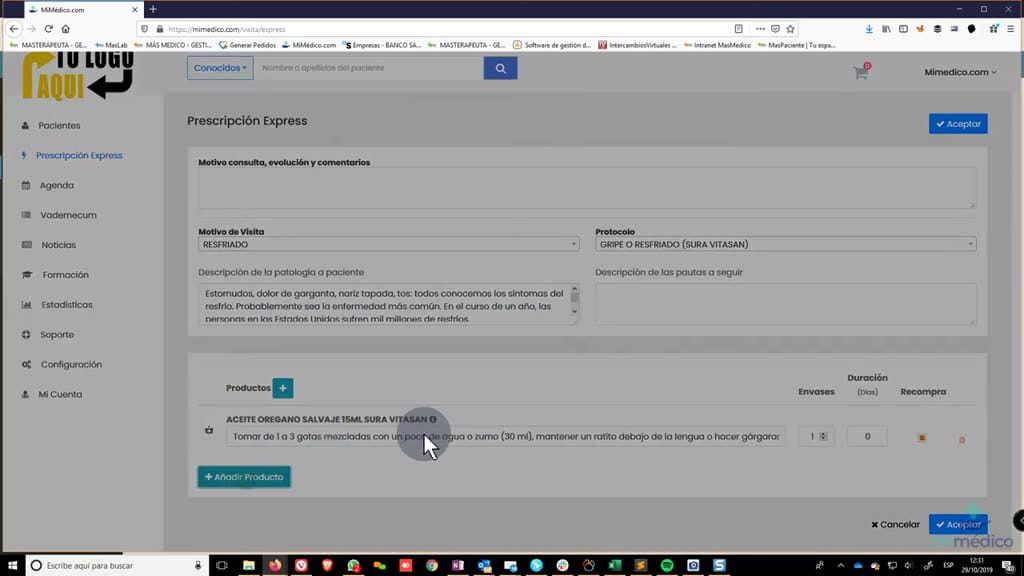1024x576 pixels.
Task: Click info icon next to ACEITE OREGANO SALVAJE
Action: [433, 419]
